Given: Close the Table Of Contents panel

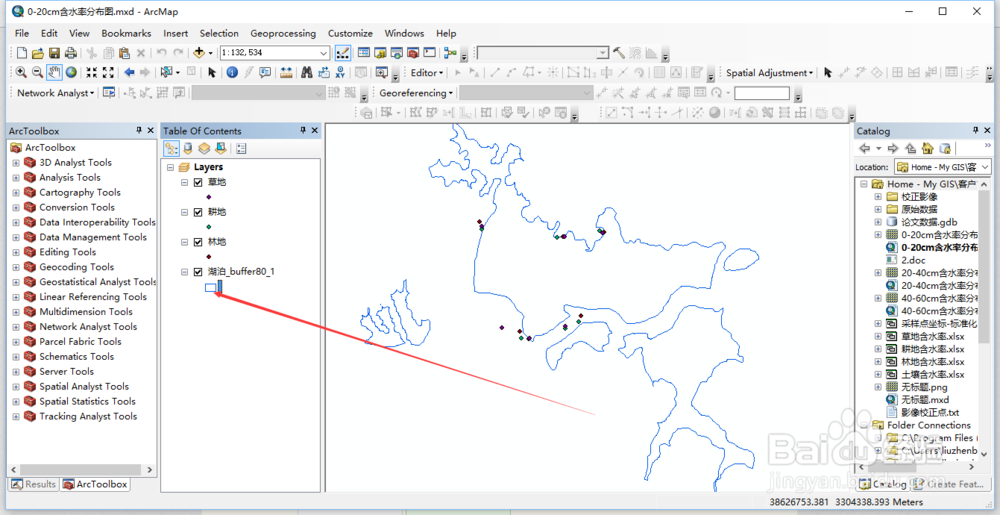Looking at the screenshot, I should tap(314, 131).
